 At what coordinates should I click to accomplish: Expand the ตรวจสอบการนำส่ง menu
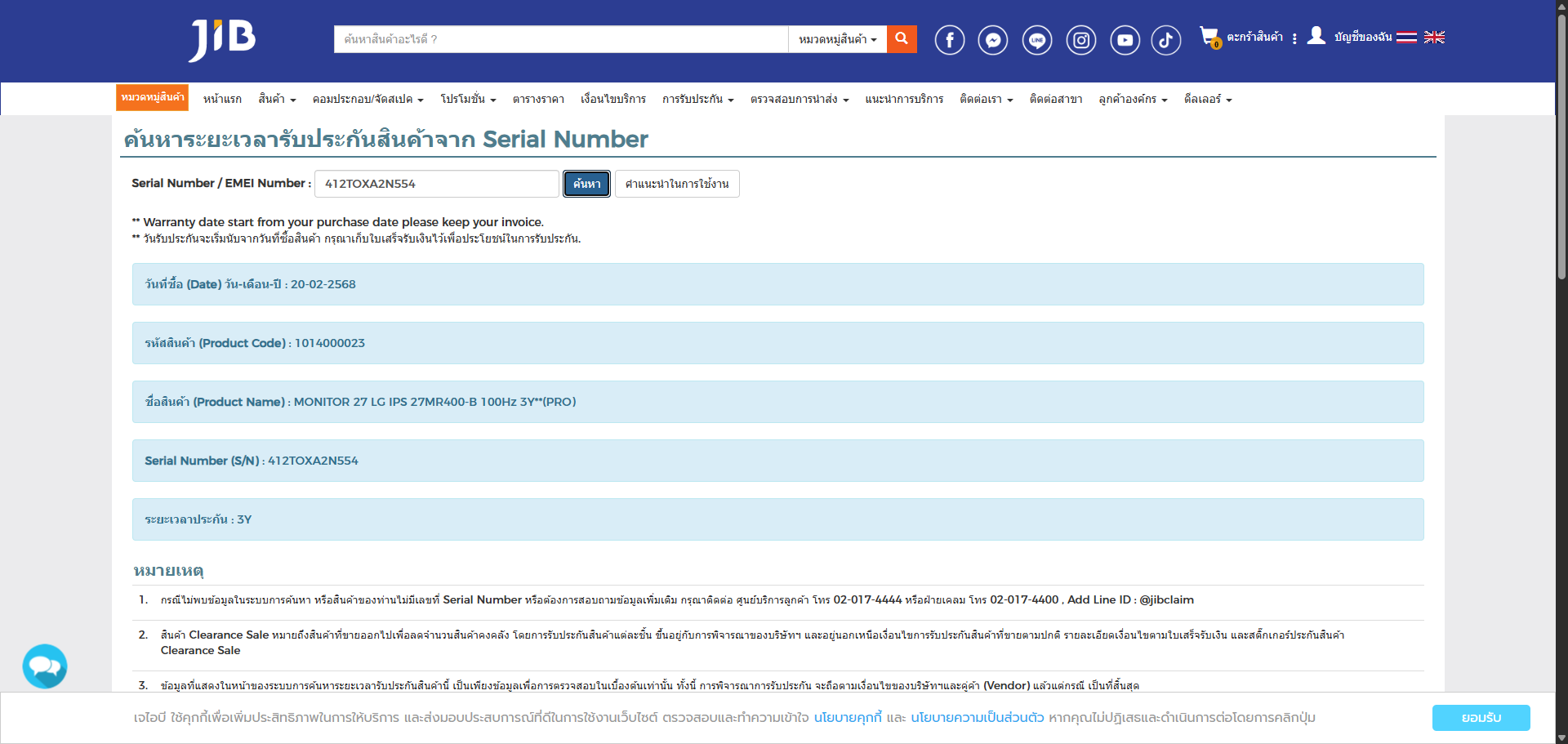[800, 99]
